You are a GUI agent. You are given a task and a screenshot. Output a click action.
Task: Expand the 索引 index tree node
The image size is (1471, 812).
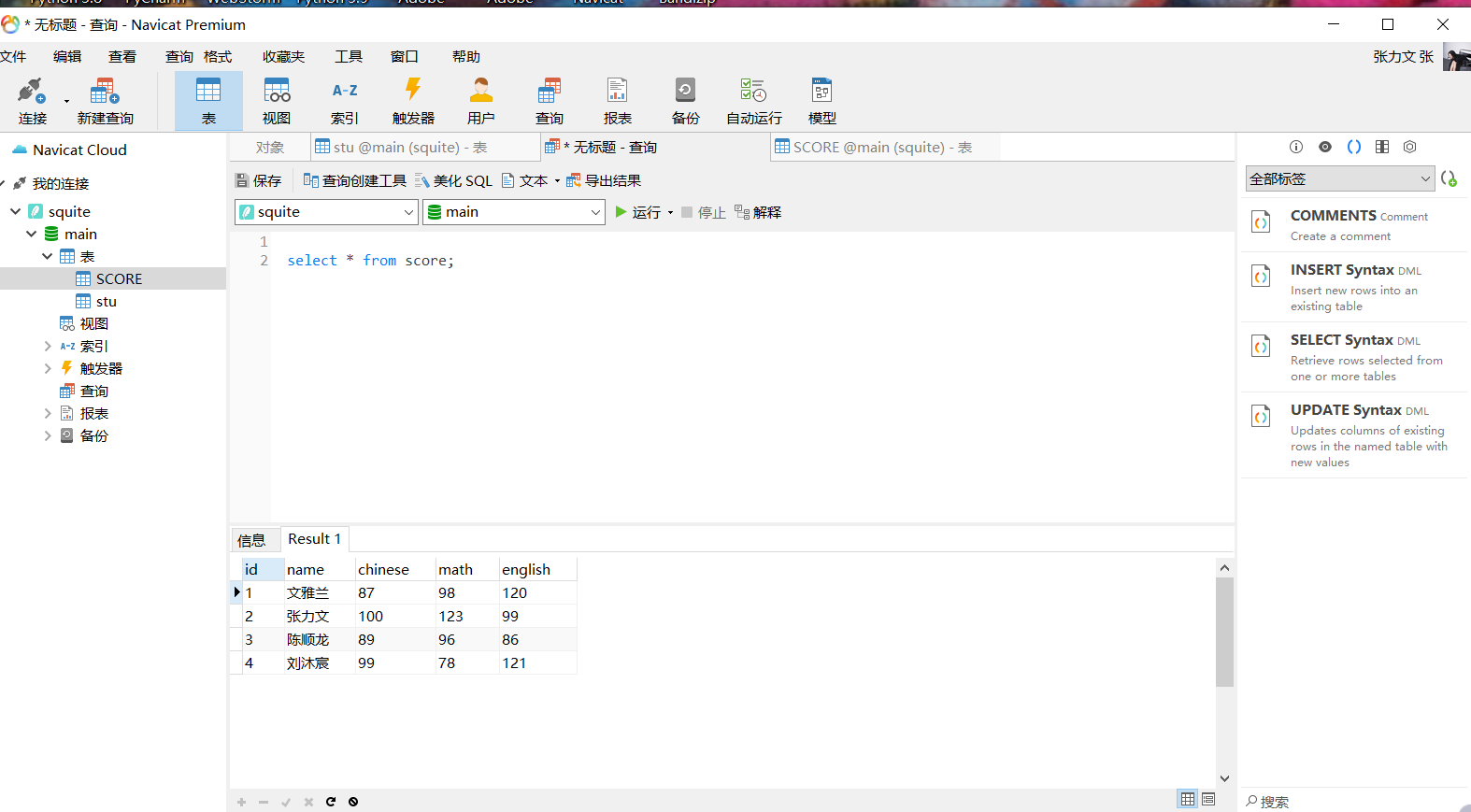(x=47, y=347)
